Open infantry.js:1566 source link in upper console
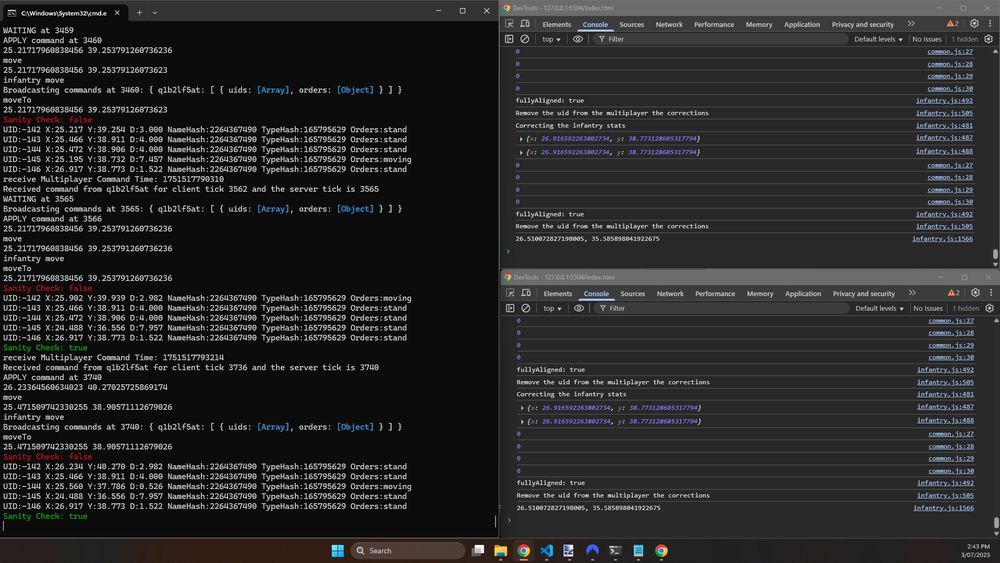The width and height of the screenshot is (1000, 563). pos(942,238)
